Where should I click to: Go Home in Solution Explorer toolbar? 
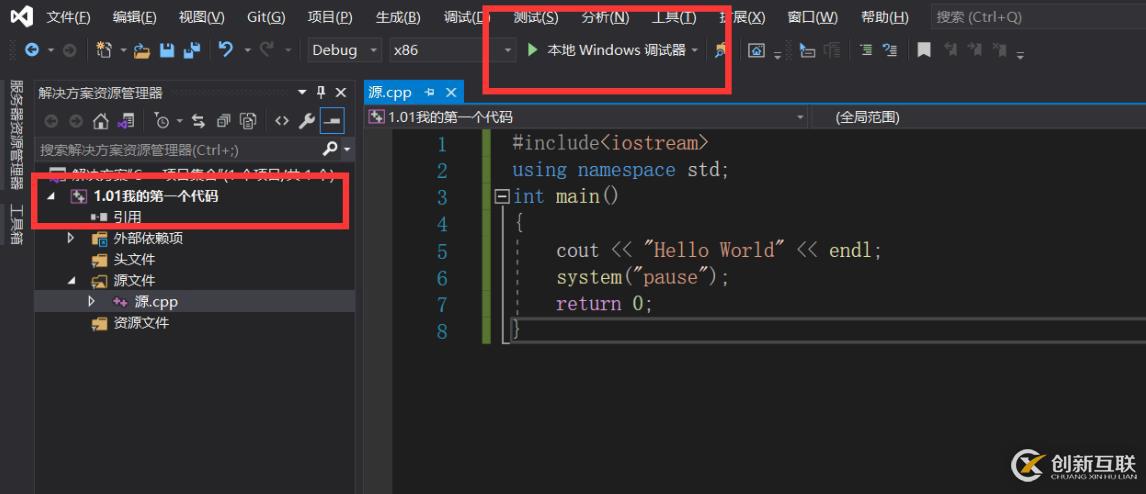point(101,121)
